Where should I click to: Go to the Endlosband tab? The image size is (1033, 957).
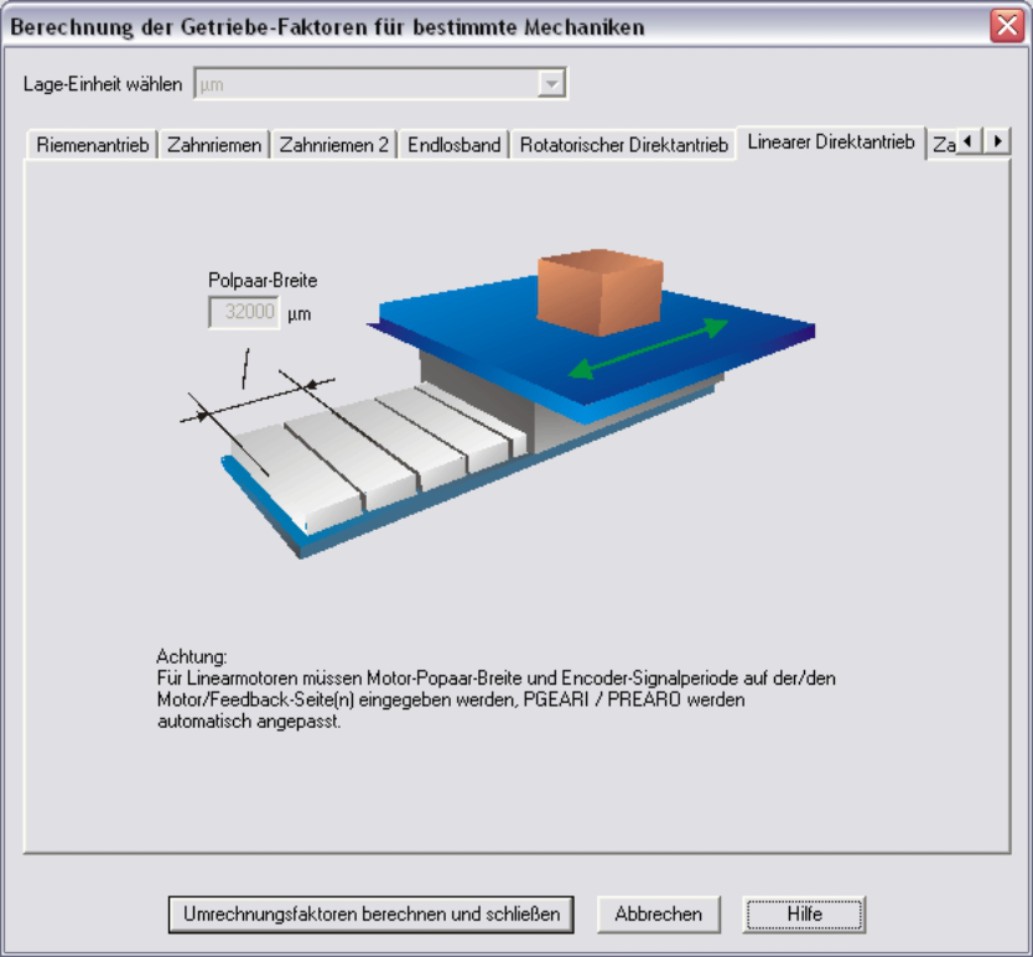click(453, 145)
